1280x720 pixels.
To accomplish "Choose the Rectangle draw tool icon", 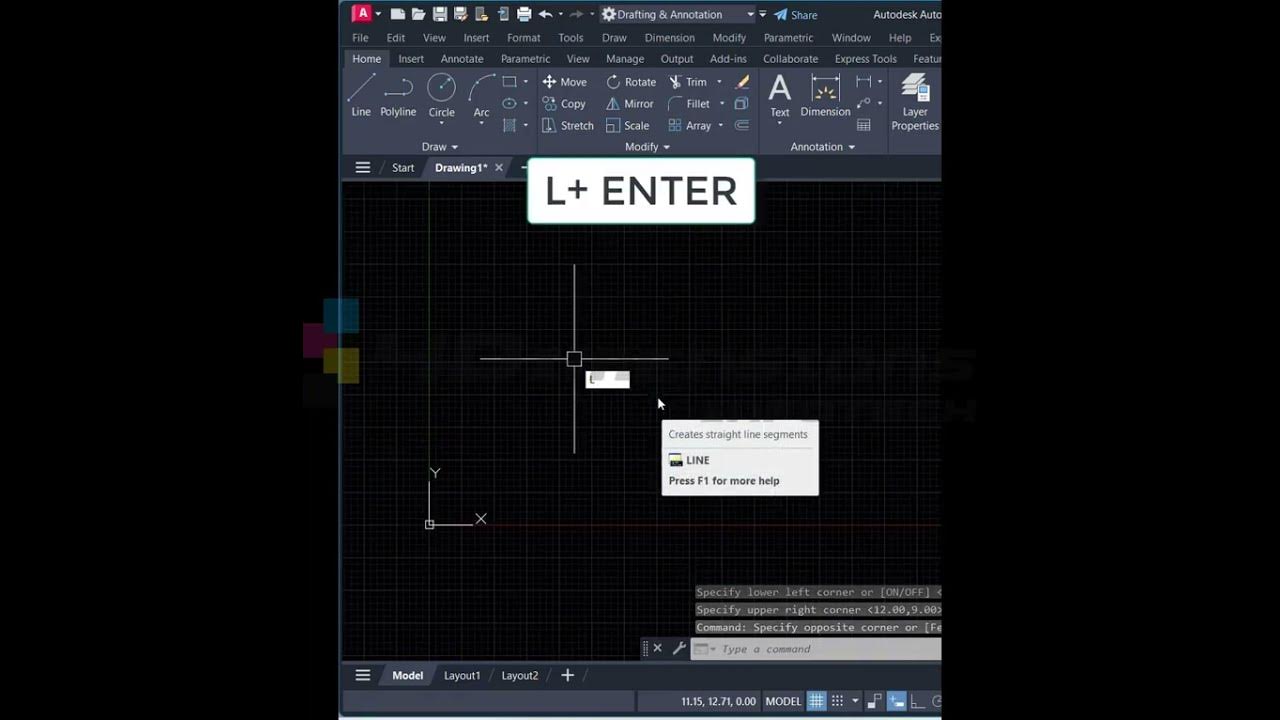I will tap(510, 82).
